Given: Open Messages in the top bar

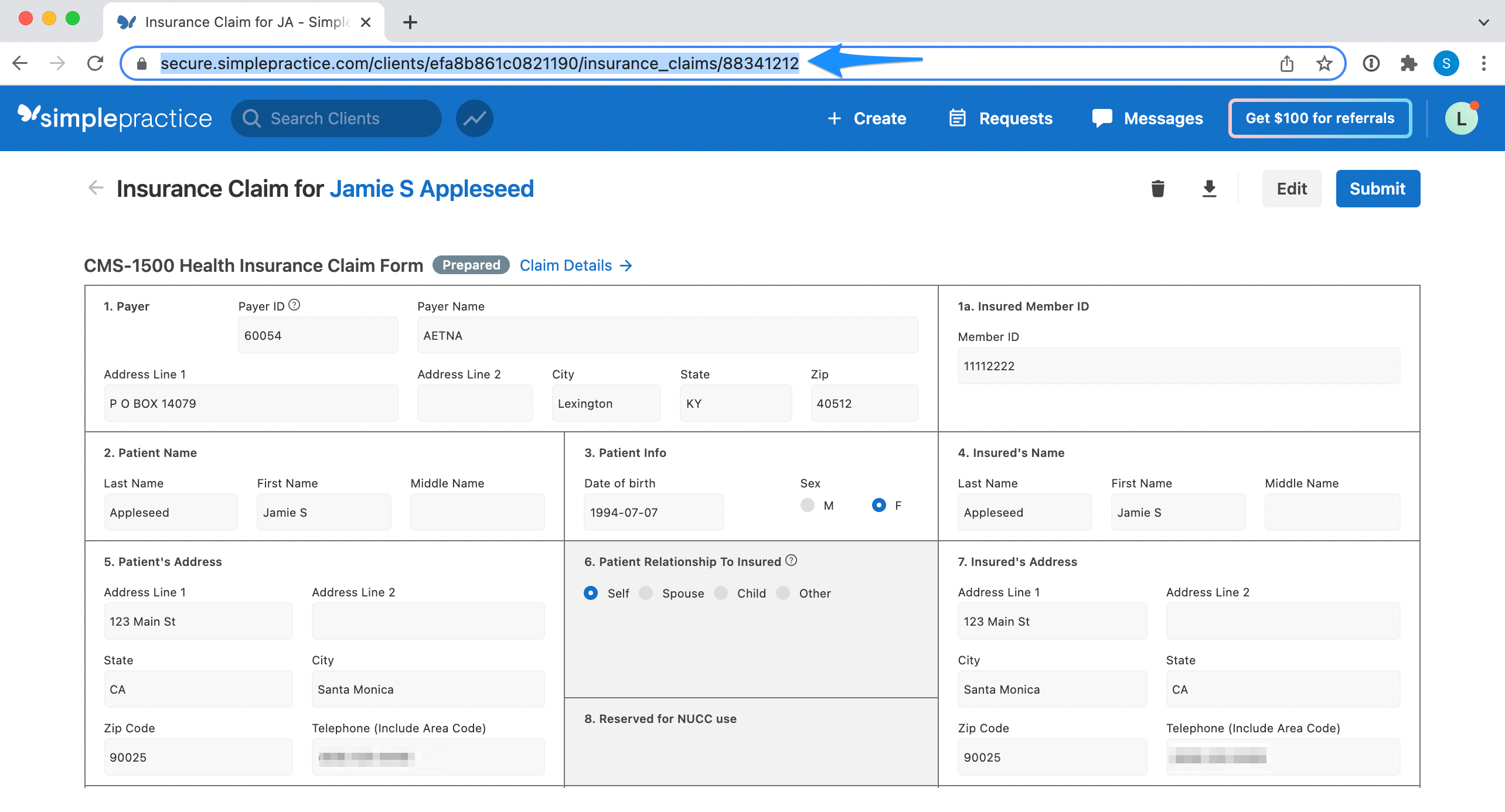Looking at the screenshot, I should [1148, 118].
